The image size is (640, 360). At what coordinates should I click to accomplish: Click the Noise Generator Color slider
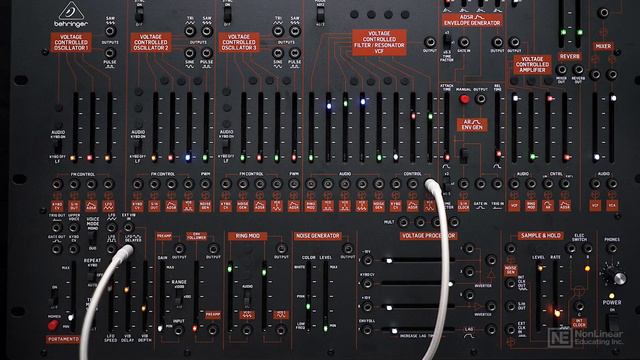[309, 297]
